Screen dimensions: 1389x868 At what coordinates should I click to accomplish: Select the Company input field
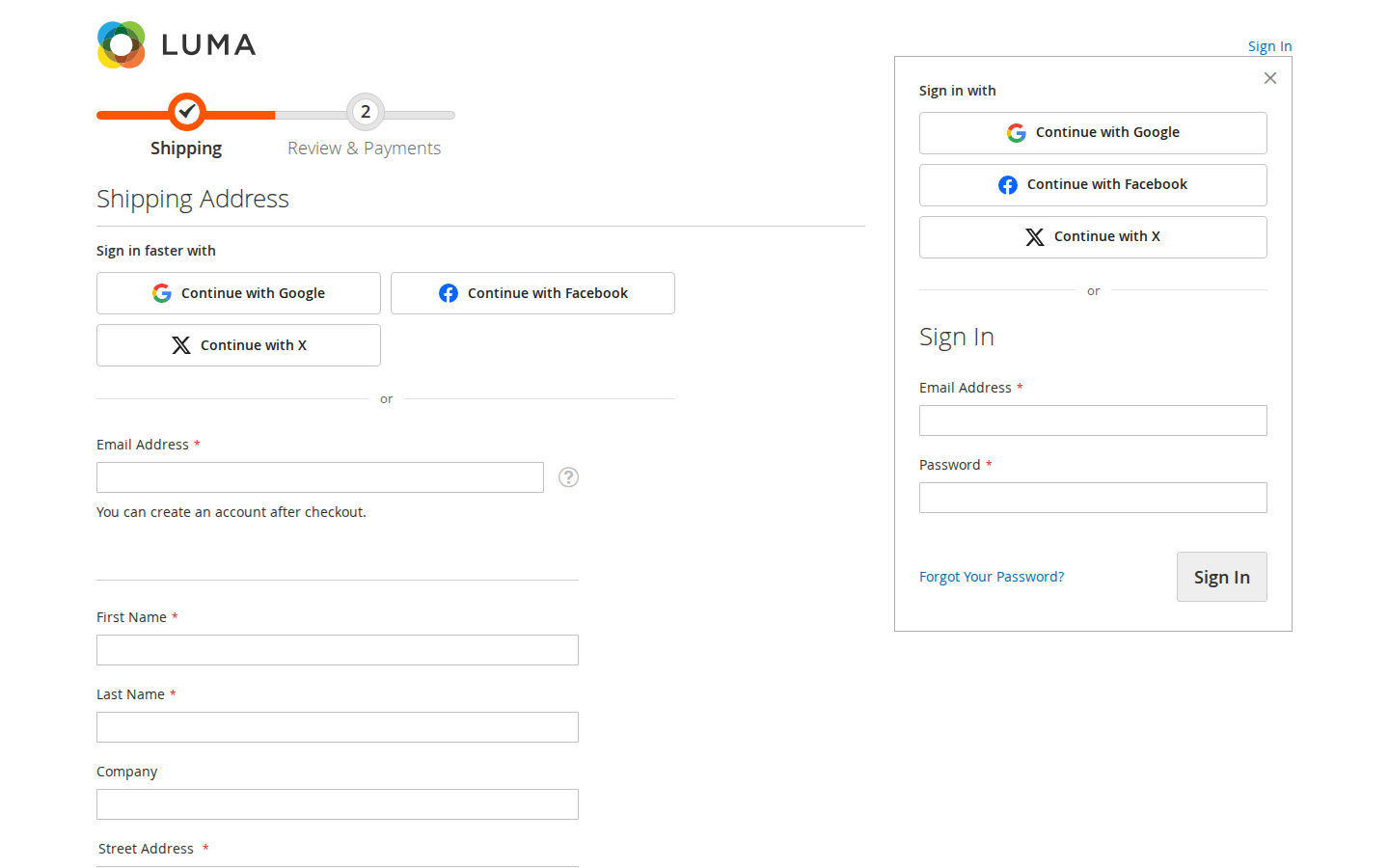[338, 804]
